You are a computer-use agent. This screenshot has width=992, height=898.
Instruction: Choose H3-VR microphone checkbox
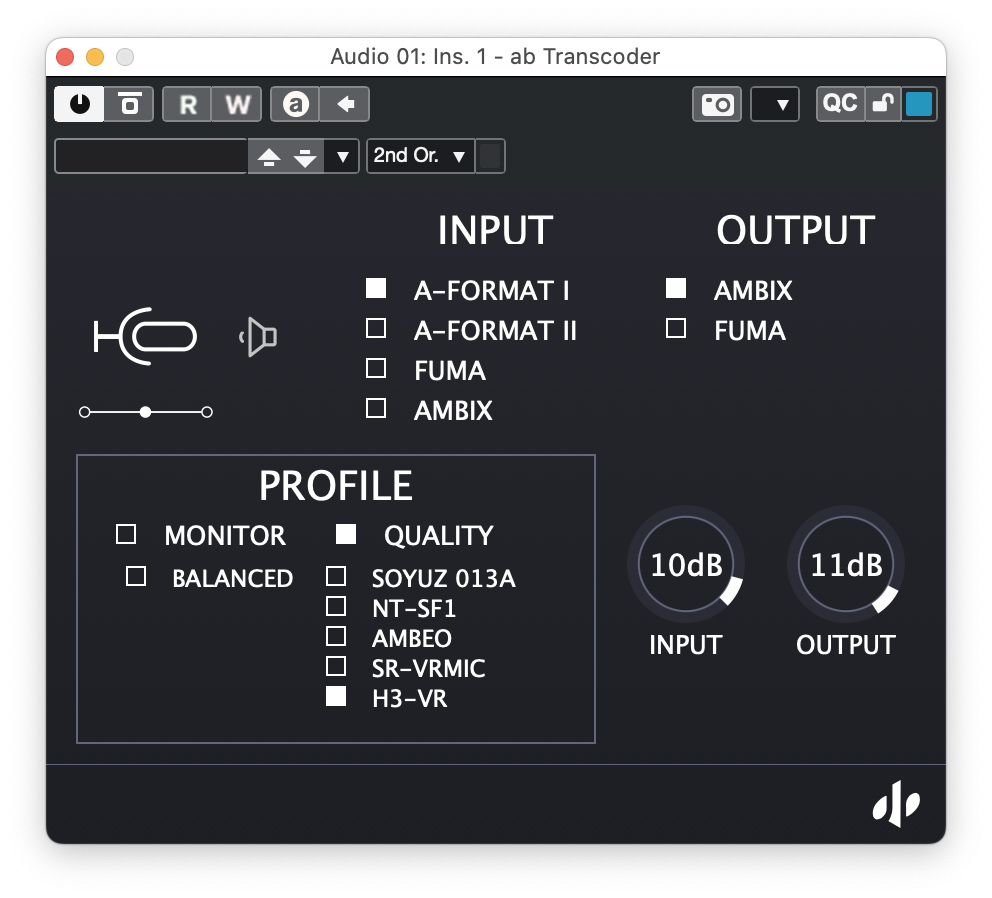tap(335, 696)
